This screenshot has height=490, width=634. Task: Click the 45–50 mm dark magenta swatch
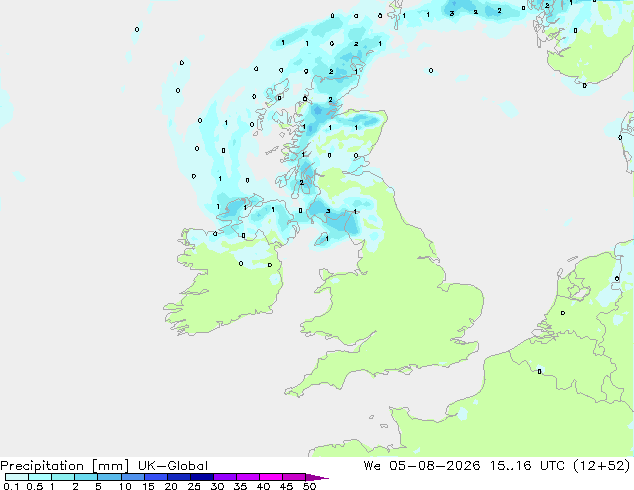click(294, 477)
